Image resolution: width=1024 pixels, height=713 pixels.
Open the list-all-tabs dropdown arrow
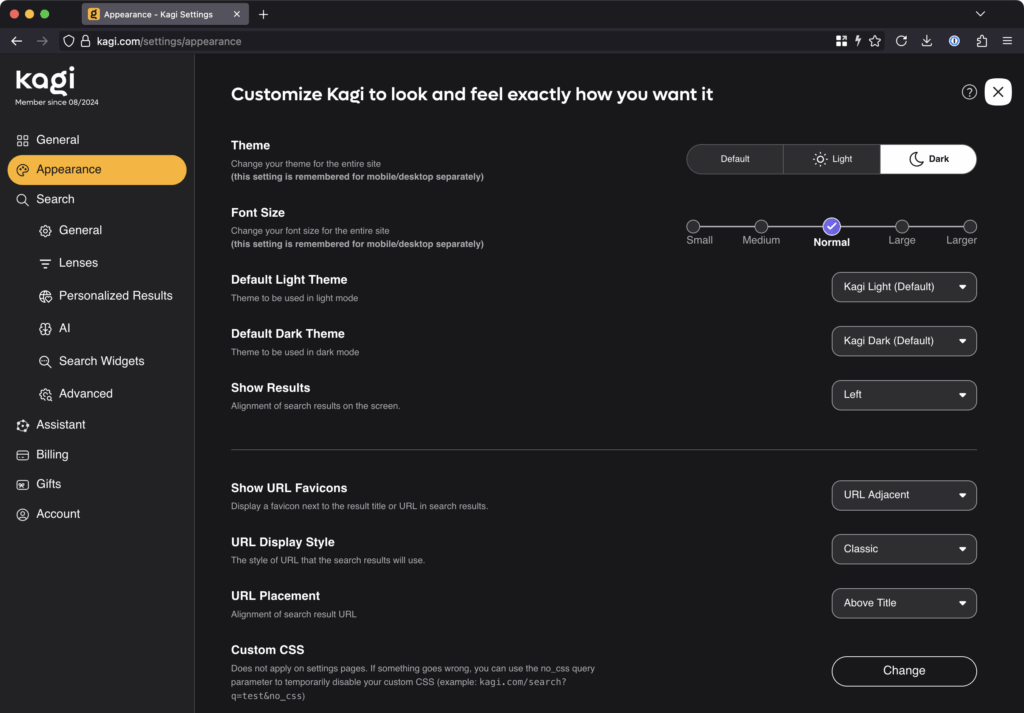pos(980,14)
